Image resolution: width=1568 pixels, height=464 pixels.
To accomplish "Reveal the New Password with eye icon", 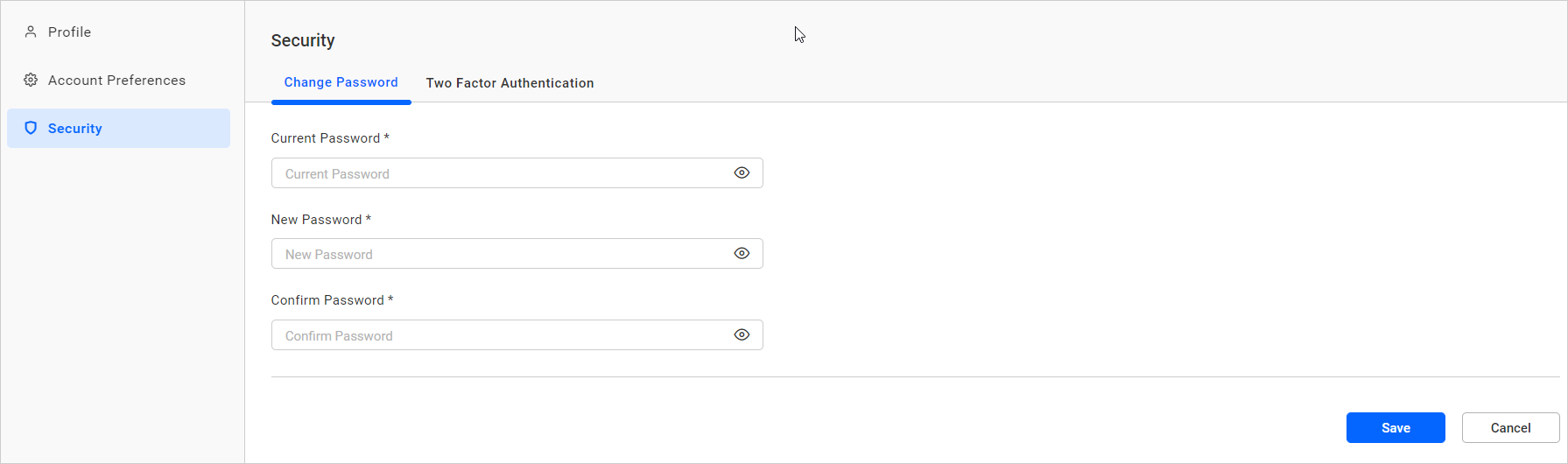I will click(742, 254).
